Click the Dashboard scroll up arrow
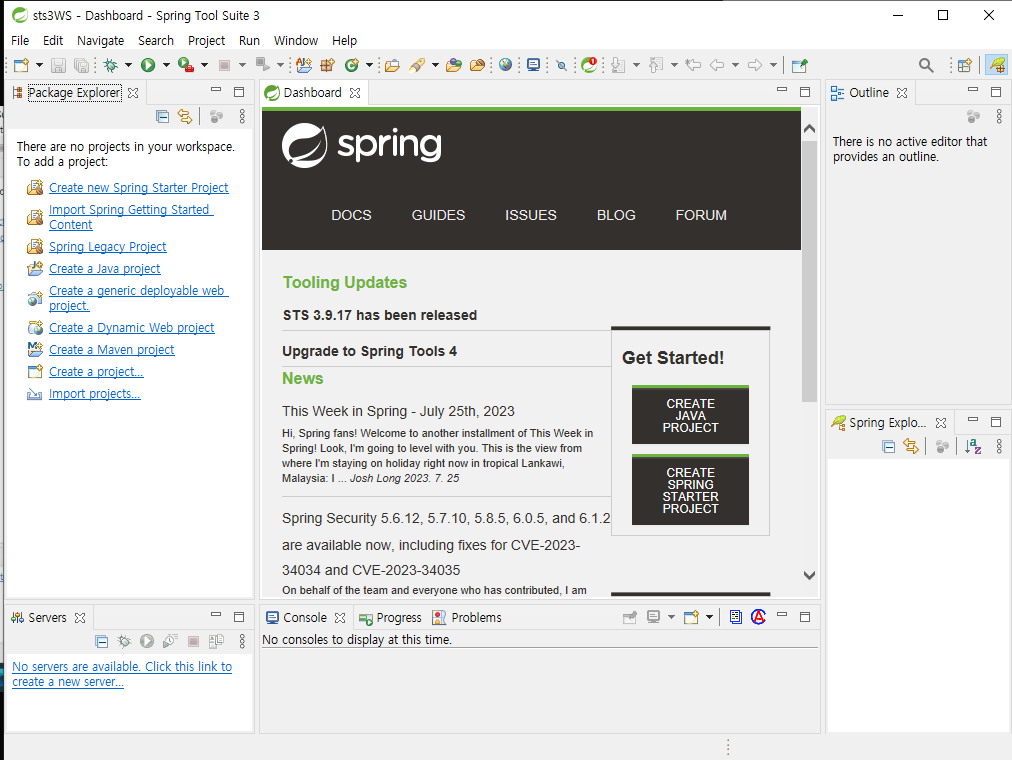Viewport: 1012px width, 760px height. [x=809, y=128]
